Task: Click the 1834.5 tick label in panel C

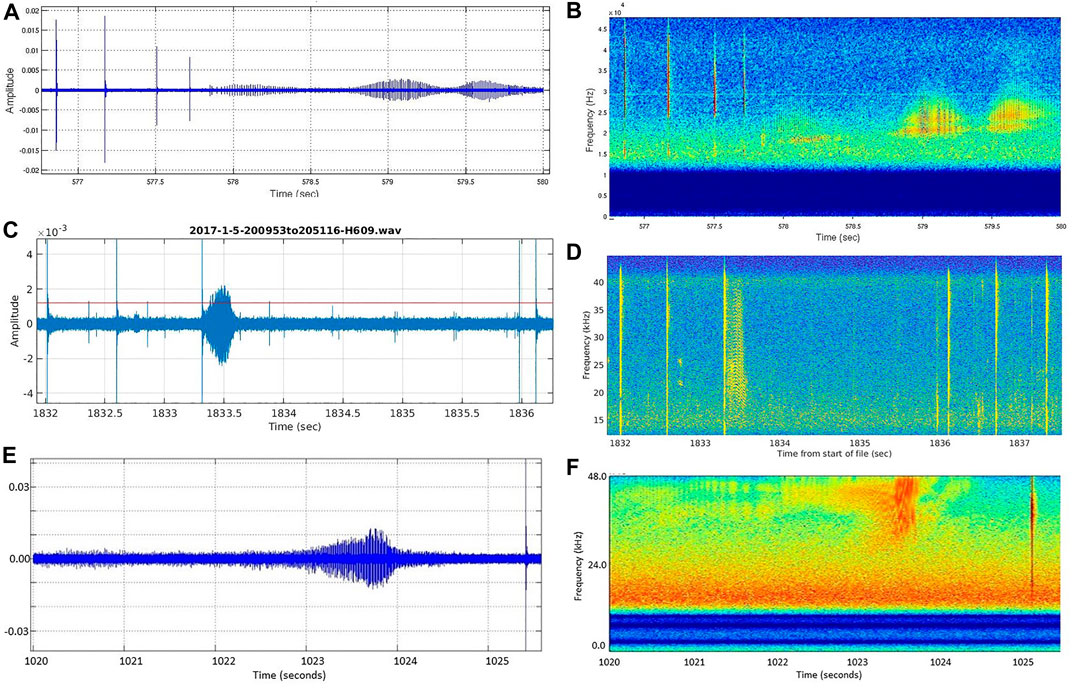Action: pyautogui.click(x=343, y=414)
